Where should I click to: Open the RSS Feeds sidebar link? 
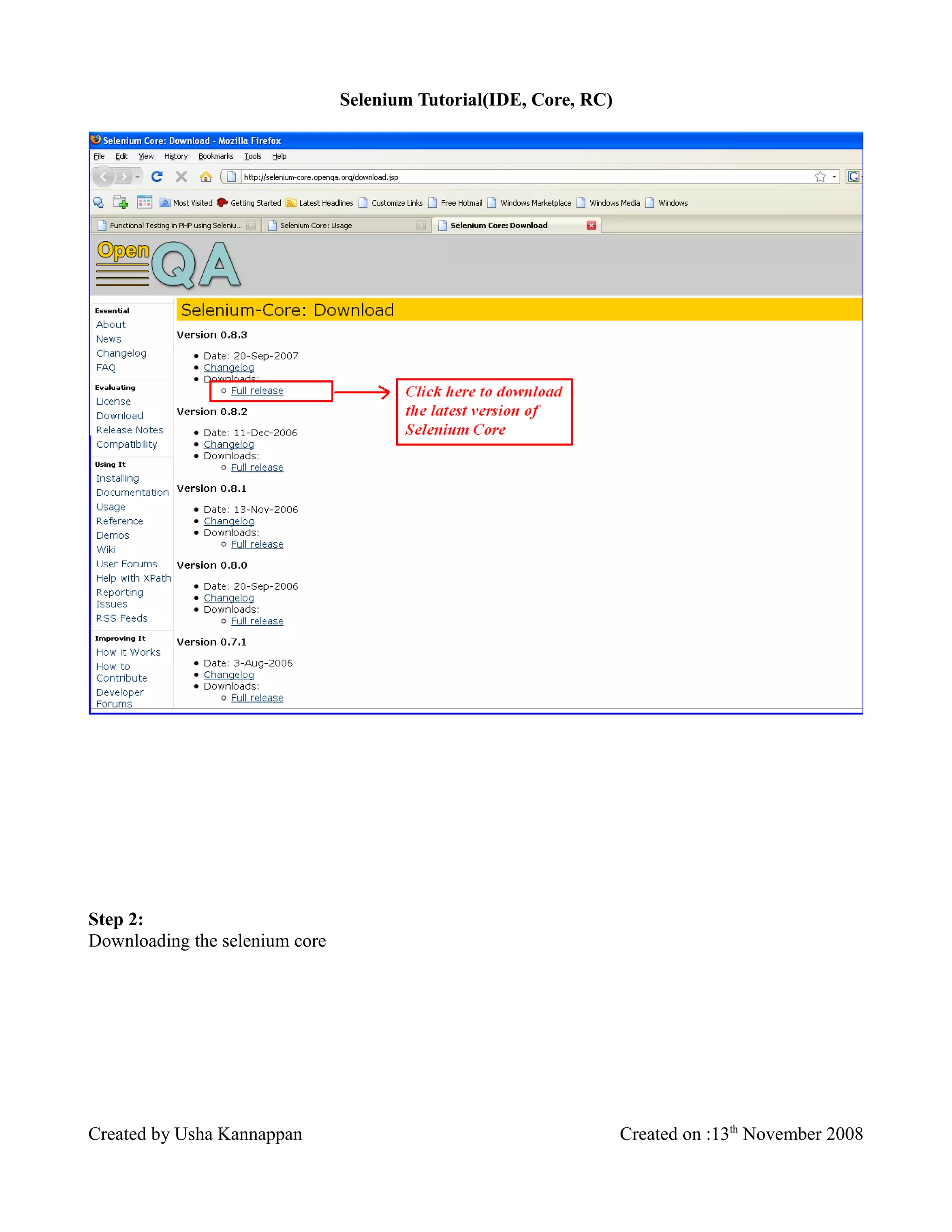[x=121, y=618]
